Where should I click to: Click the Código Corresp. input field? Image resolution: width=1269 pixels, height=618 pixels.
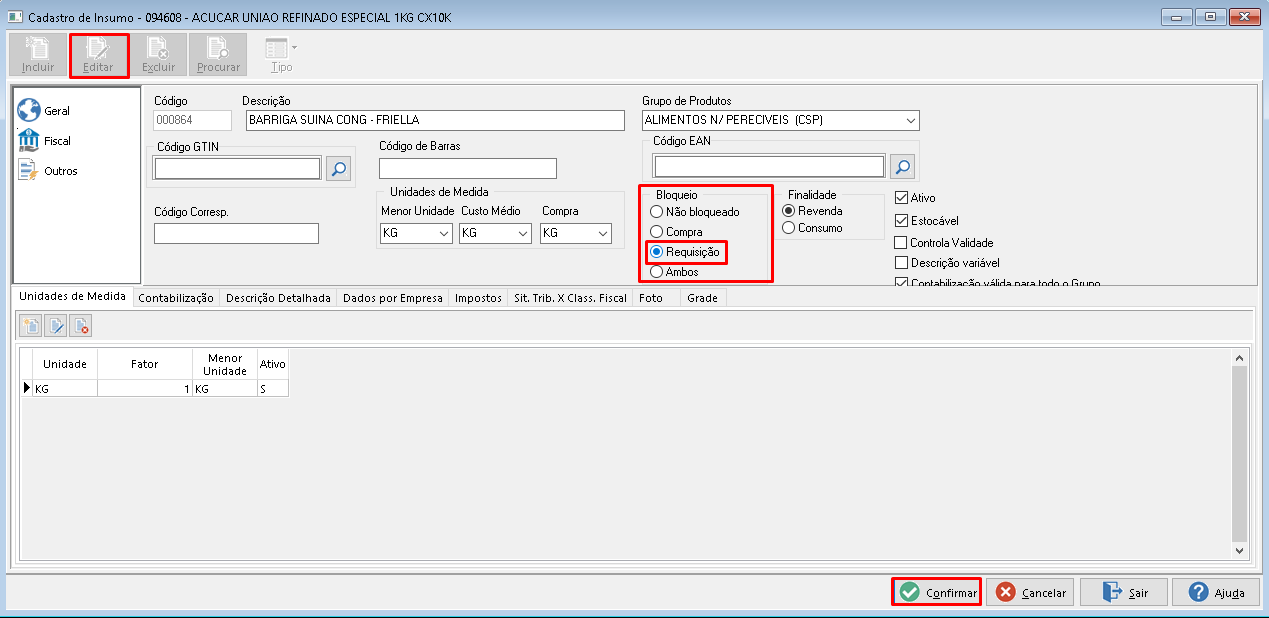click(236, 233)
